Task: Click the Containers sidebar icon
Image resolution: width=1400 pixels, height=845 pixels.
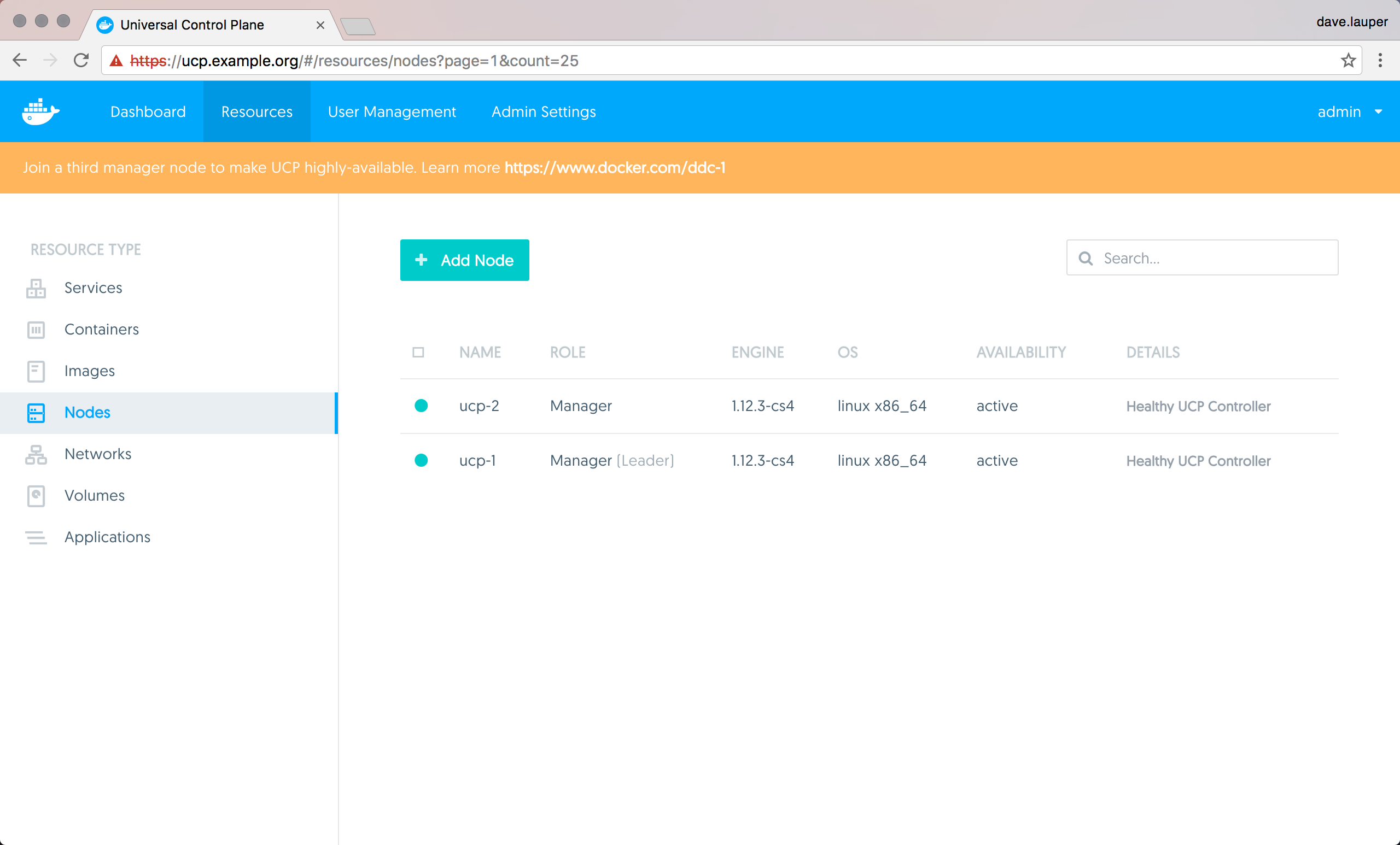Action: (x=36, y=330)
